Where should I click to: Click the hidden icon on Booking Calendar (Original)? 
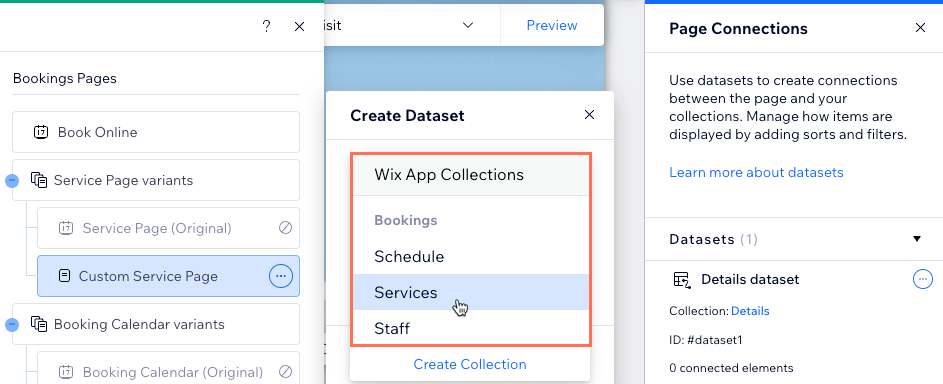click(286, 372)
